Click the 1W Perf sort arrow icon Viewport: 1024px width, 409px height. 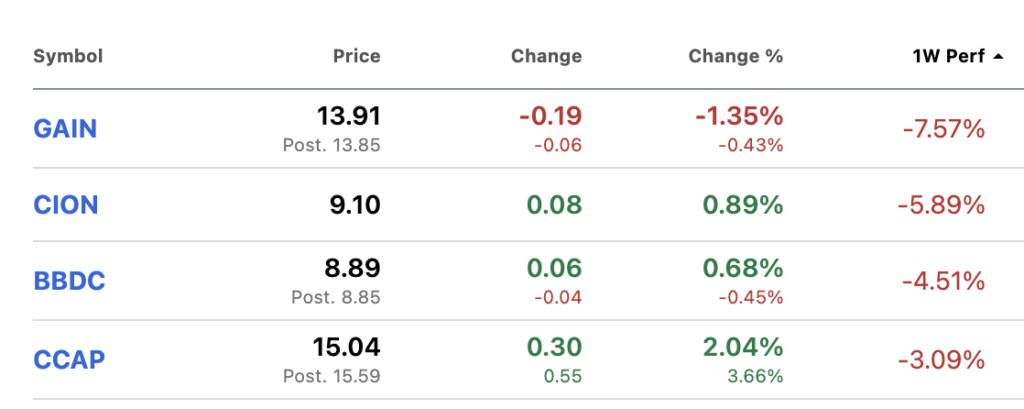[x=997, y=57]
